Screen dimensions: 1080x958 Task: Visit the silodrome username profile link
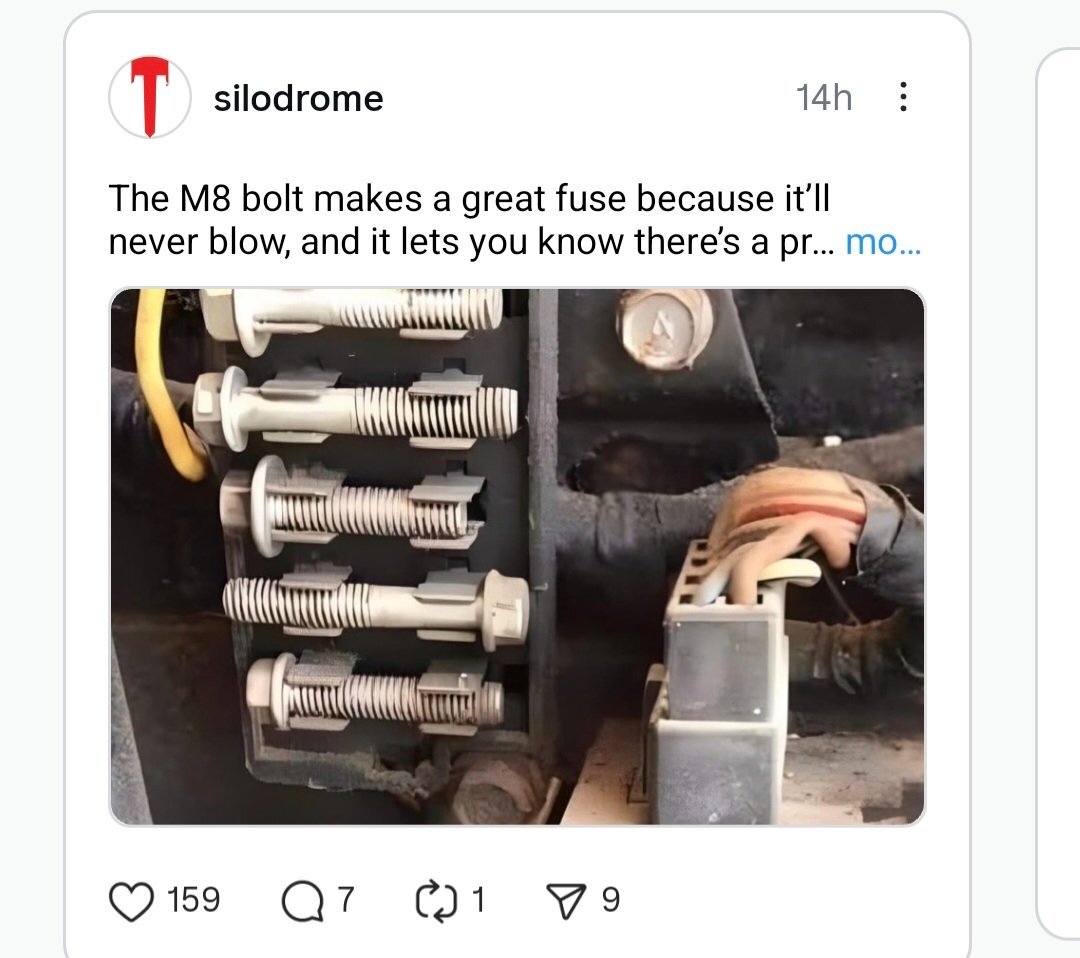(298, 98)
